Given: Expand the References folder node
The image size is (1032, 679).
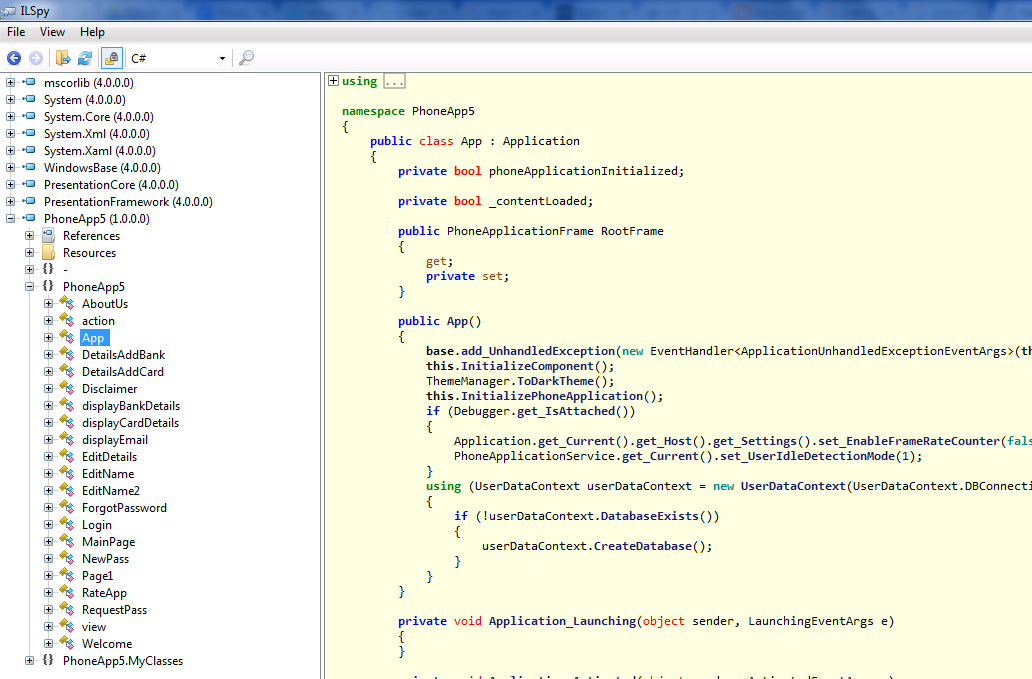Looking at the screenshot, I should [30, 236].
